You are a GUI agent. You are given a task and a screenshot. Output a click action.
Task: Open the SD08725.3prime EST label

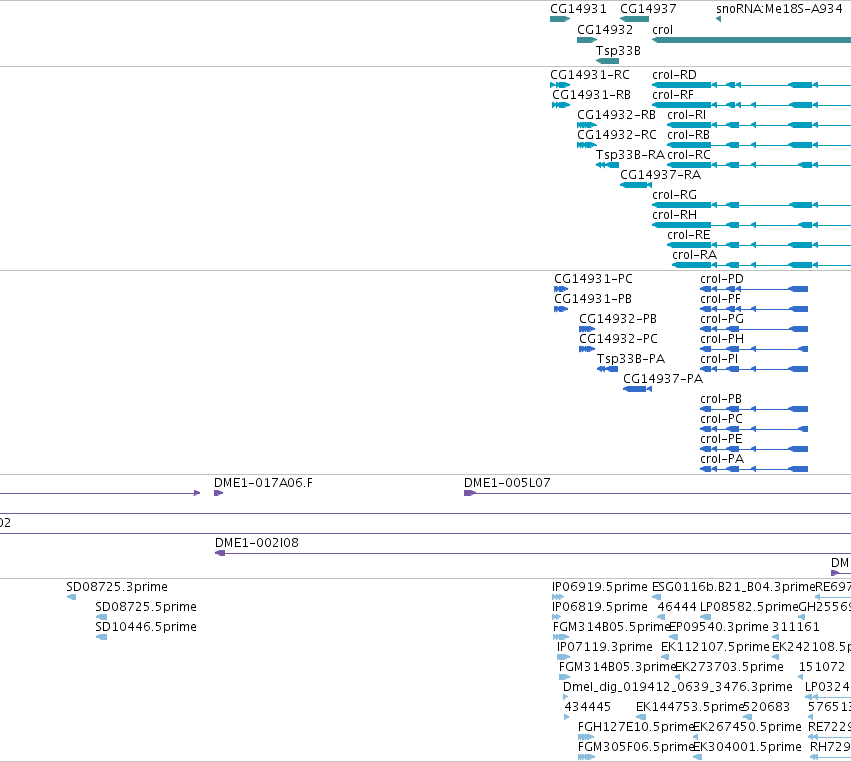117,587
